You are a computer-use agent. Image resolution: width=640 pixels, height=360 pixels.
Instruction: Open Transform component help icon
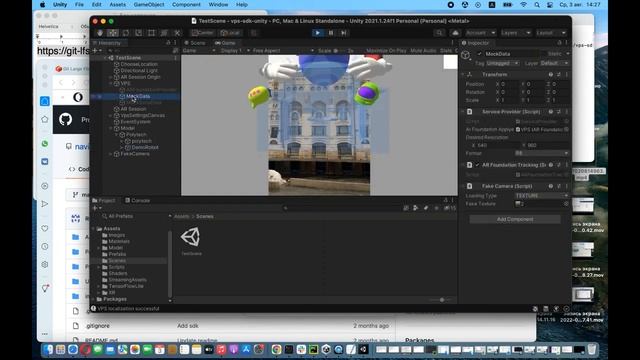click(551, 75)
